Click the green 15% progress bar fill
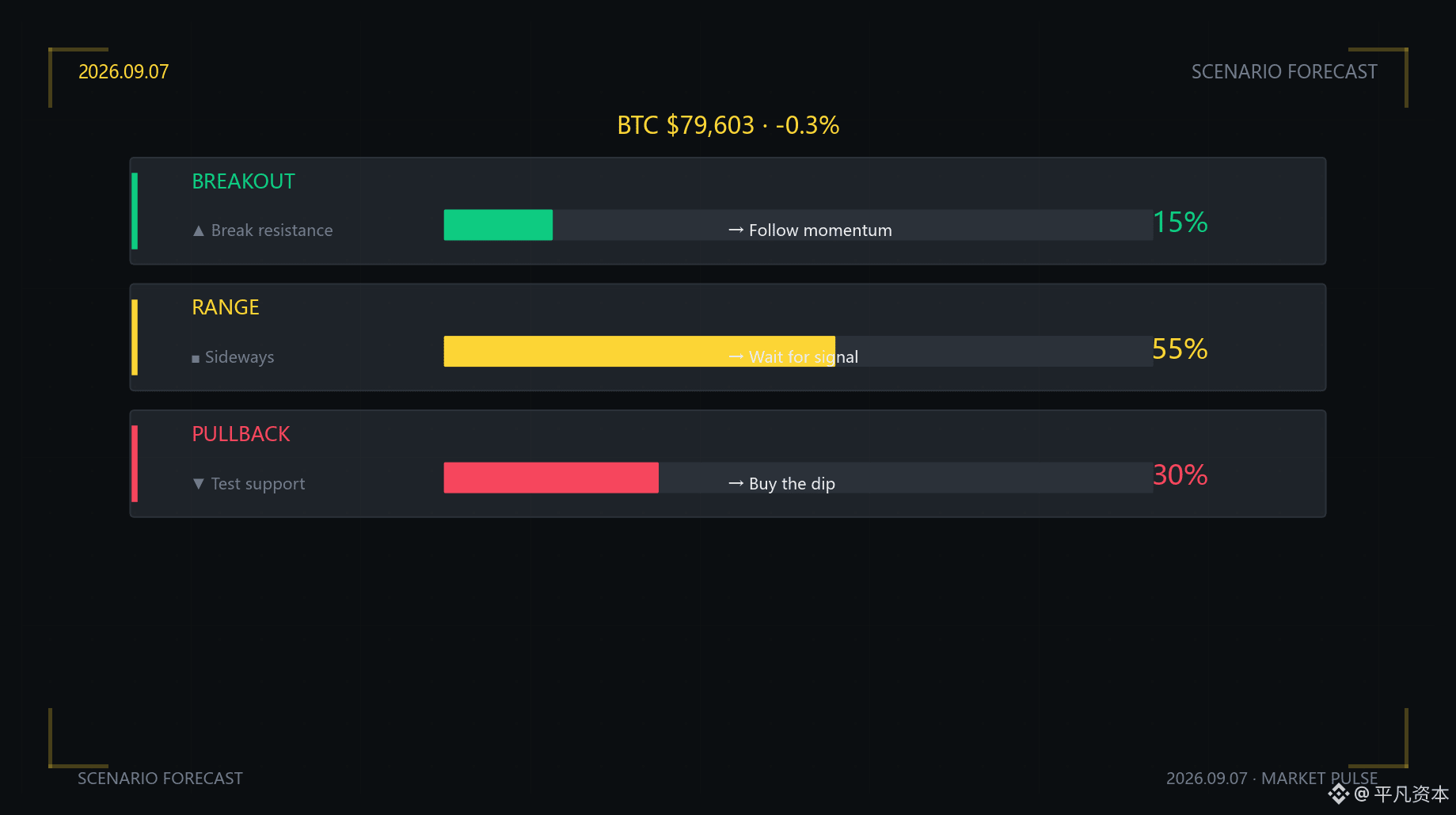The image size is (1456, 815). coord(498,225)
